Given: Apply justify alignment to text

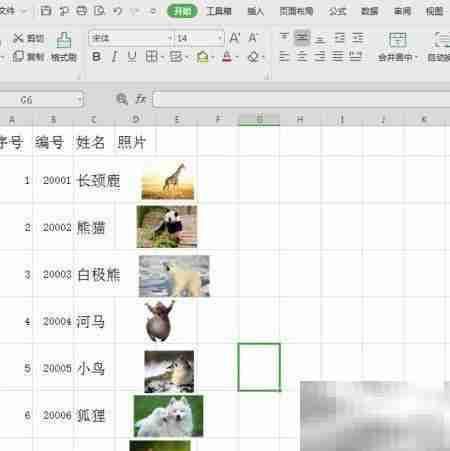Looking at the screenshot, I should 338,57.
